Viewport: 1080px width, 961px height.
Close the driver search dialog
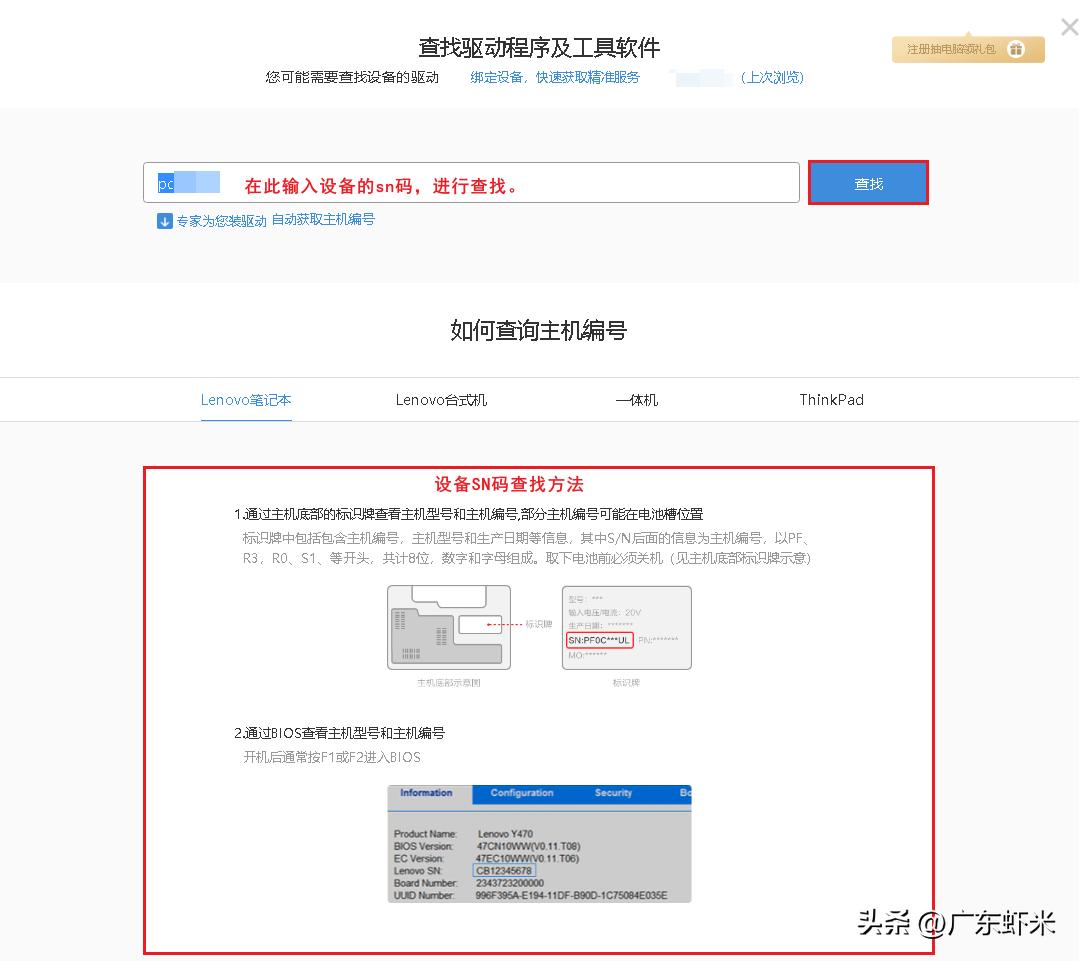coord(1068,27)
